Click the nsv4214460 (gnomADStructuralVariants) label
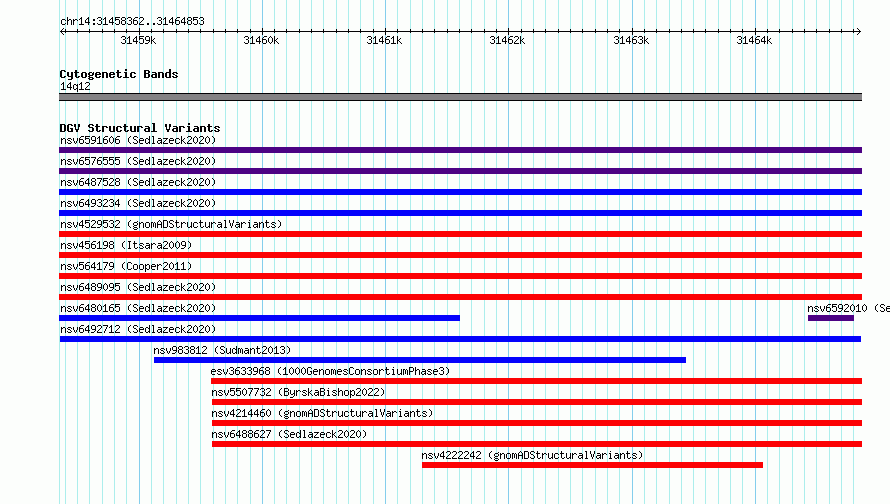890x504 pixels. coord(322,413)
